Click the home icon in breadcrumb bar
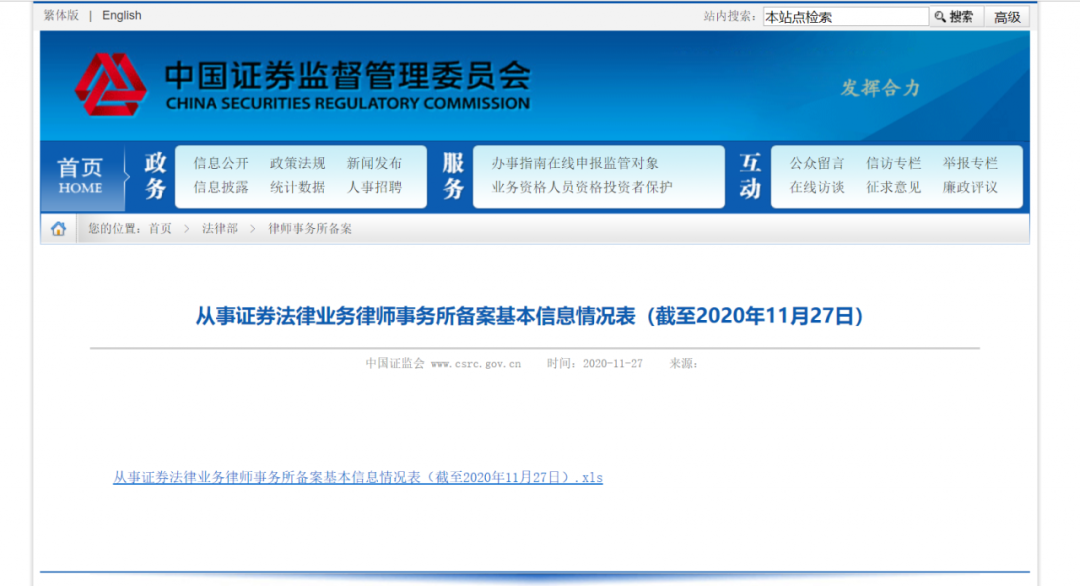 (58, 229)
